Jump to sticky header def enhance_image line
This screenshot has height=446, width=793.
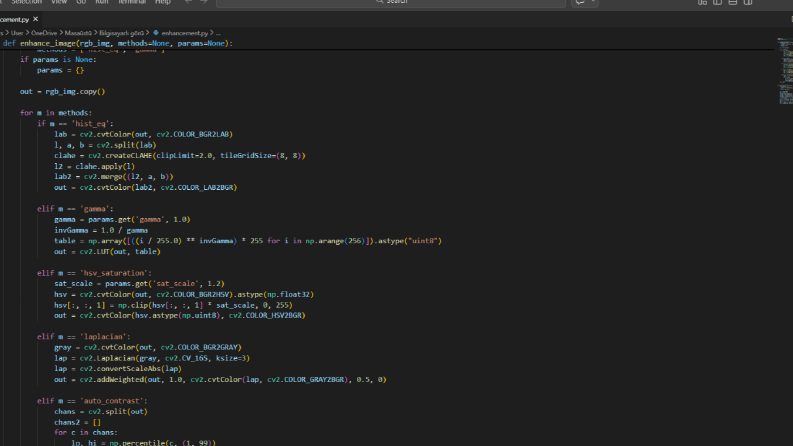click(x=117, y=43)
